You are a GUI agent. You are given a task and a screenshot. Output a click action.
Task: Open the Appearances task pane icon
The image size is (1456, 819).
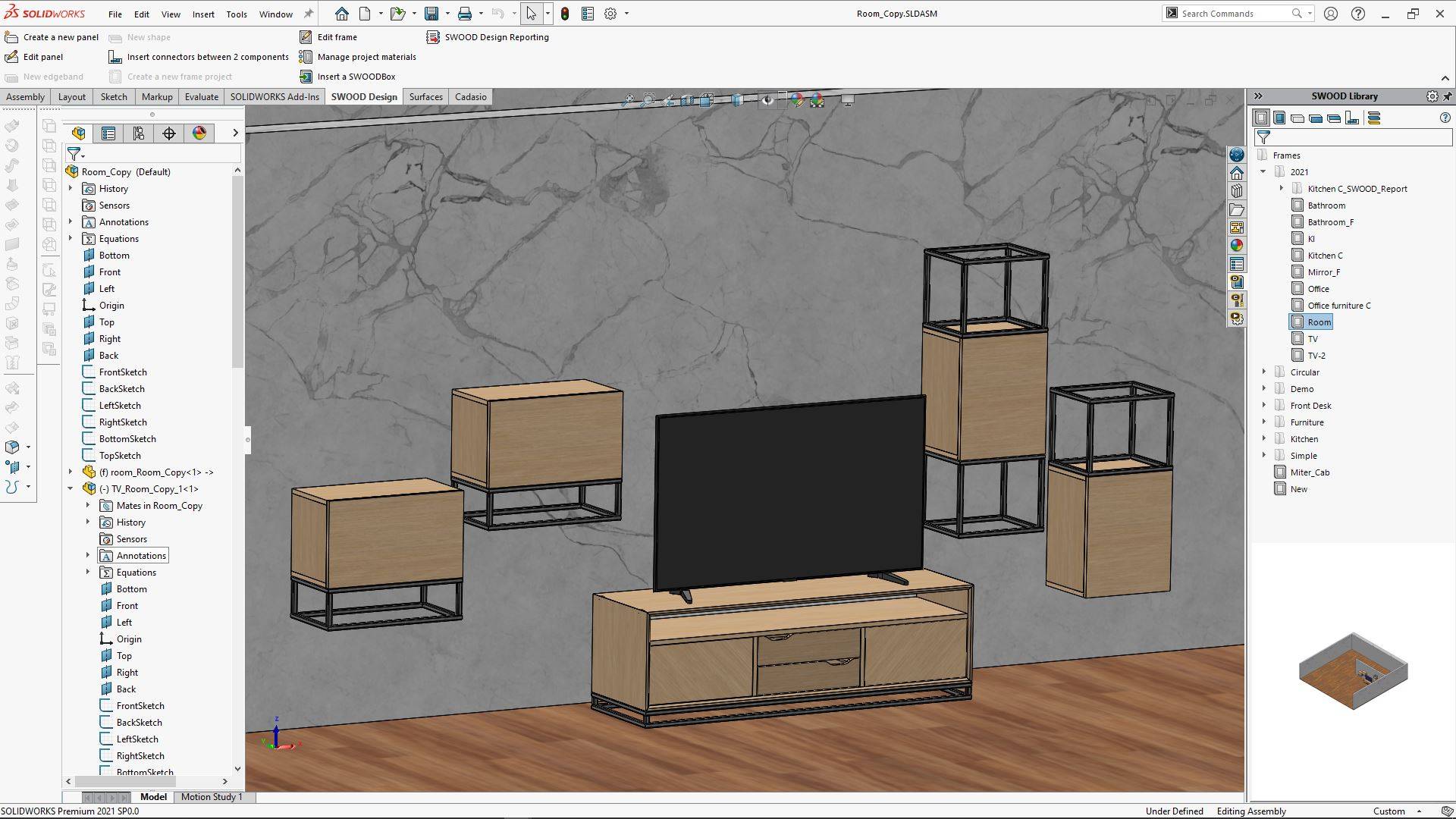point(1237,246)
